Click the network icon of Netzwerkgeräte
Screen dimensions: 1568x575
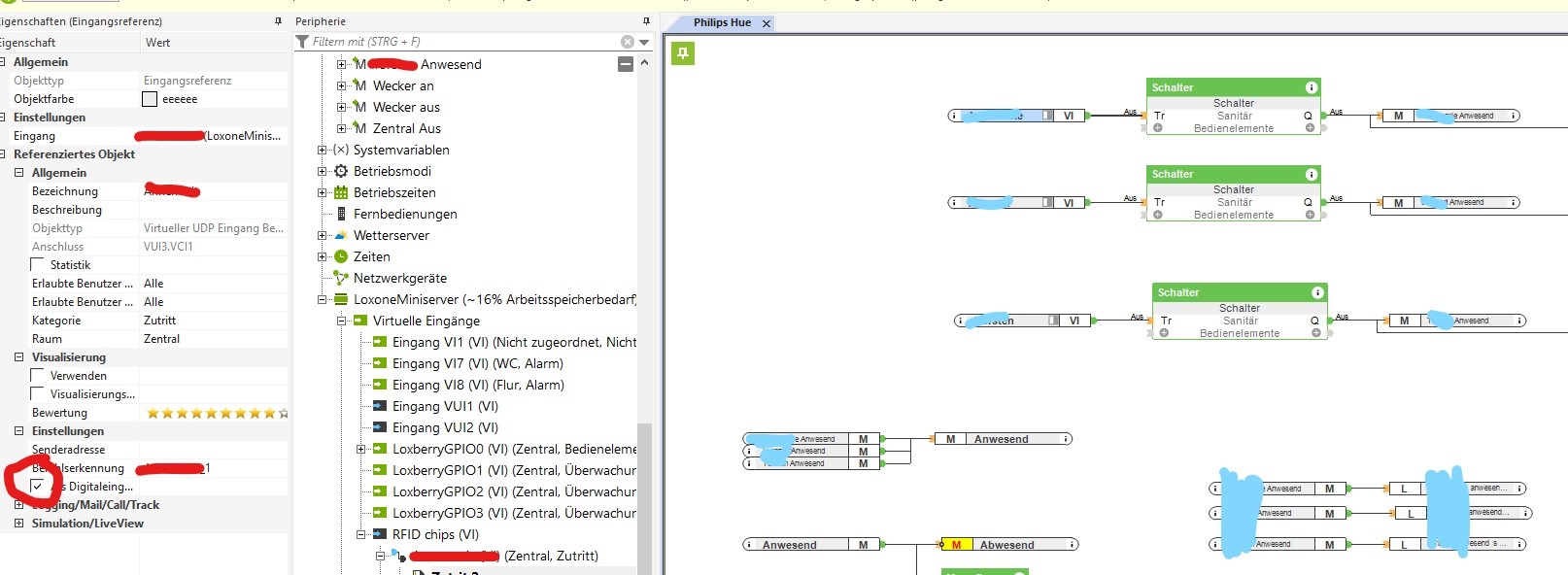pyautogui.click(x=341, y=278)
